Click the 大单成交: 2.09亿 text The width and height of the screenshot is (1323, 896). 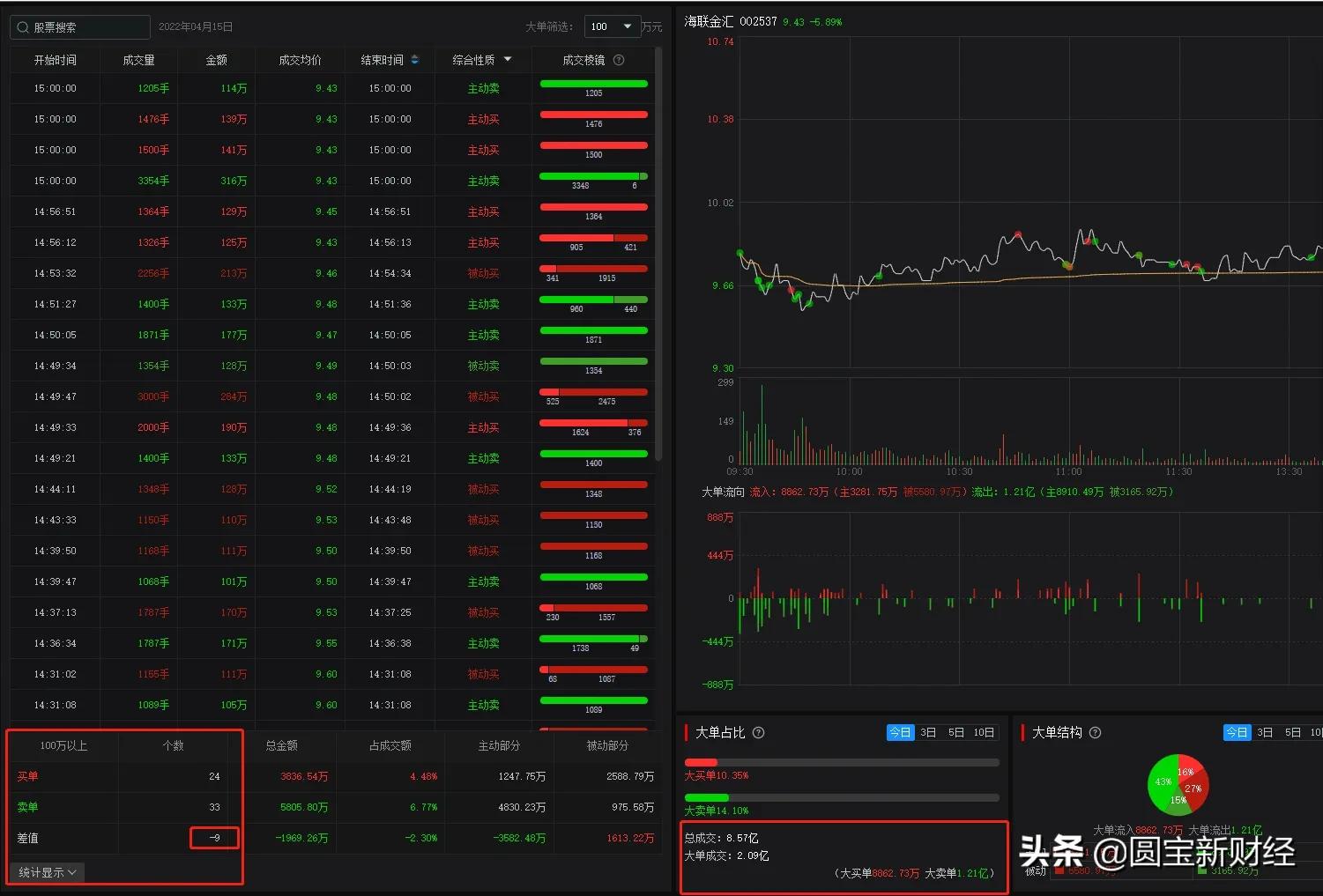726,855
